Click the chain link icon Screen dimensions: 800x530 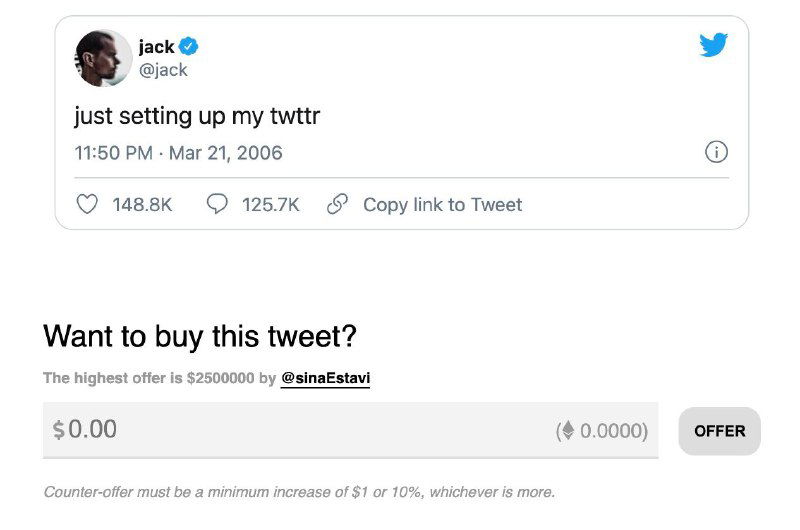pyautogui.click(x=338, y=204)
